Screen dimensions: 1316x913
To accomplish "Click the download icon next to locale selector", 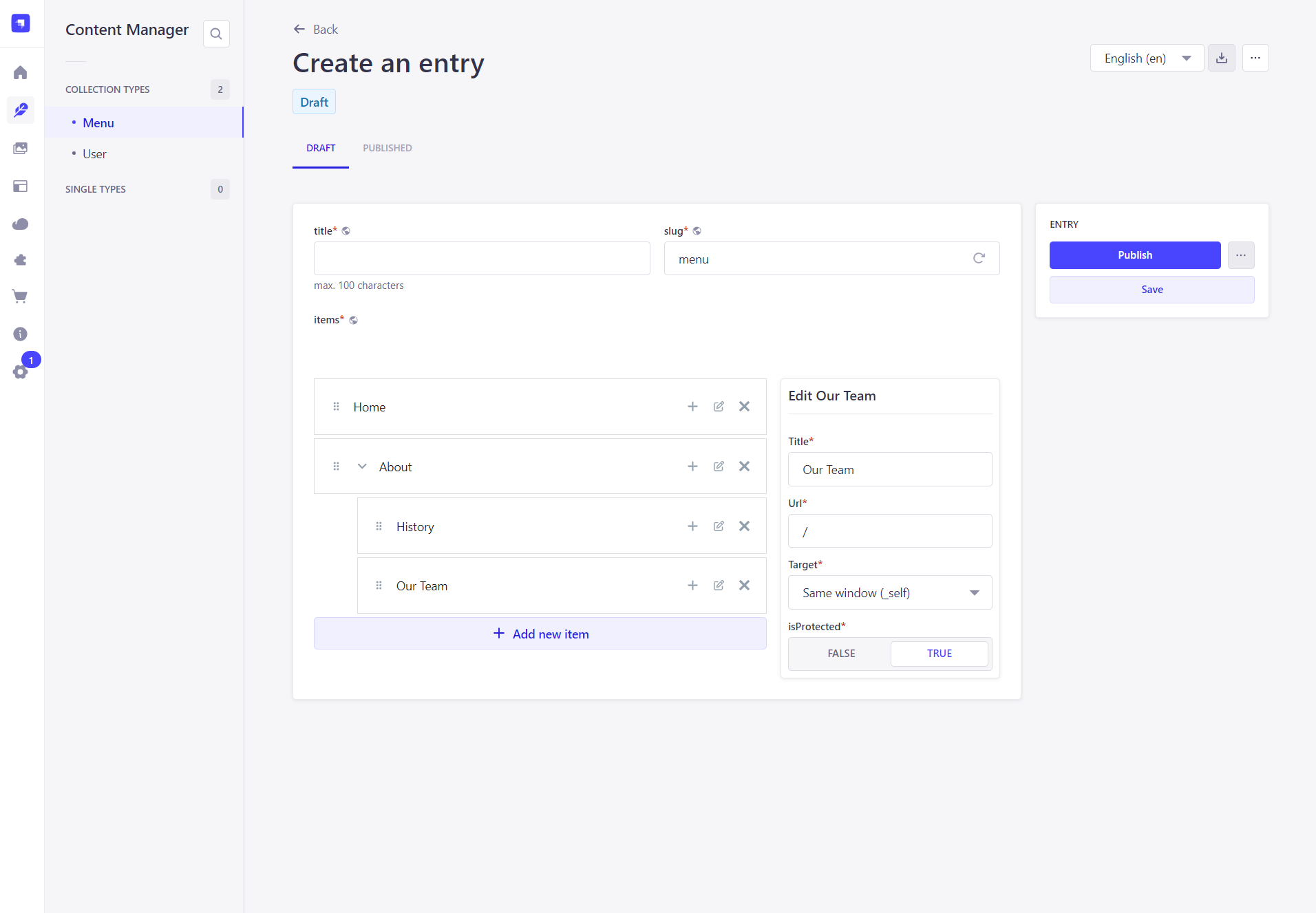I will click(1222, 58).
